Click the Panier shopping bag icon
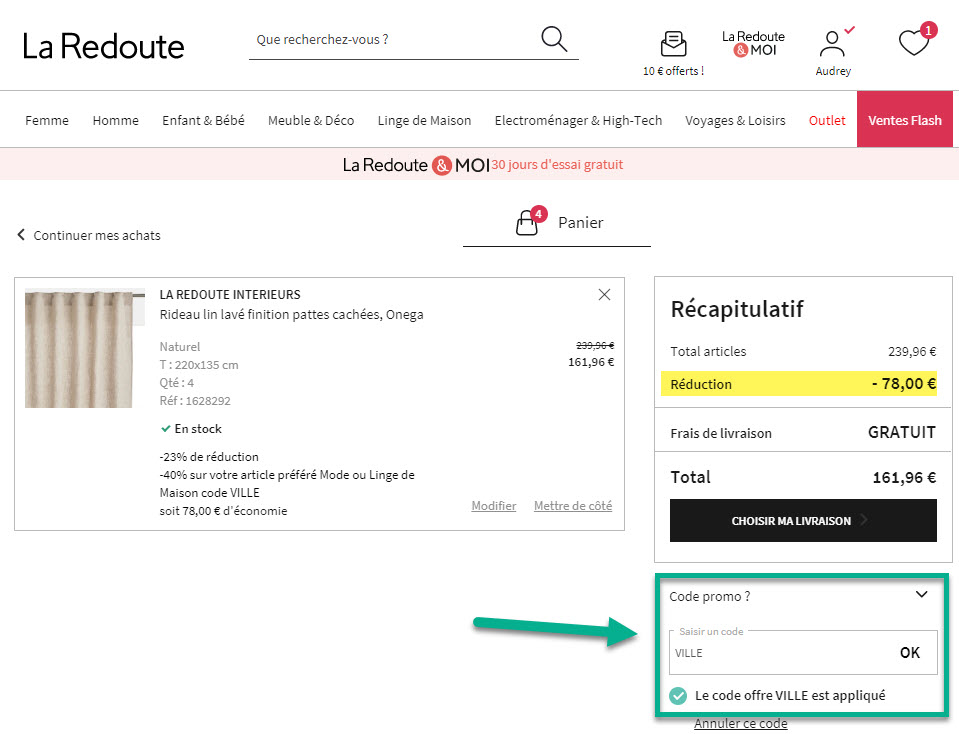Image resolution: width=959 pixels, height=734 pixels. click(x=527, y=223)
